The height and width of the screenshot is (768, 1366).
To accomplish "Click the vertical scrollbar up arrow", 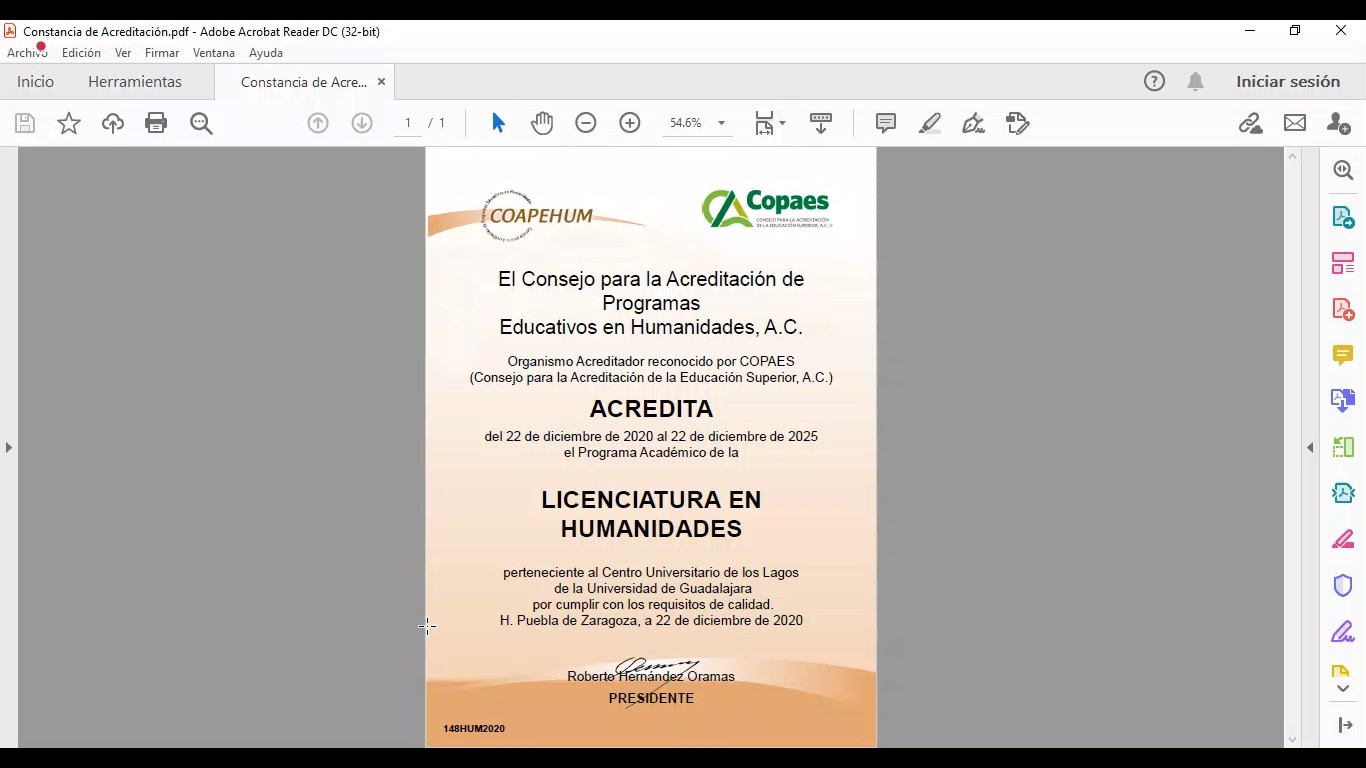I will pyautogui.click(x=1292, y=156).
